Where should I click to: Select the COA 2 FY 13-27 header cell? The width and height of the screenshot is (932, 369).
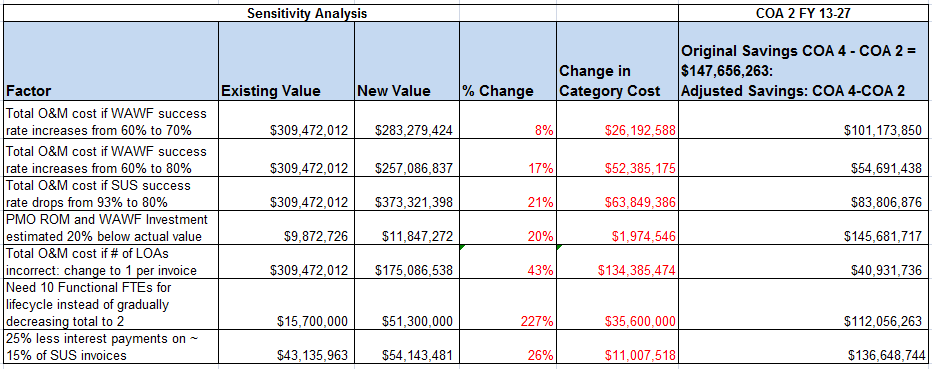pyautogui.click(x=805, y=11)
